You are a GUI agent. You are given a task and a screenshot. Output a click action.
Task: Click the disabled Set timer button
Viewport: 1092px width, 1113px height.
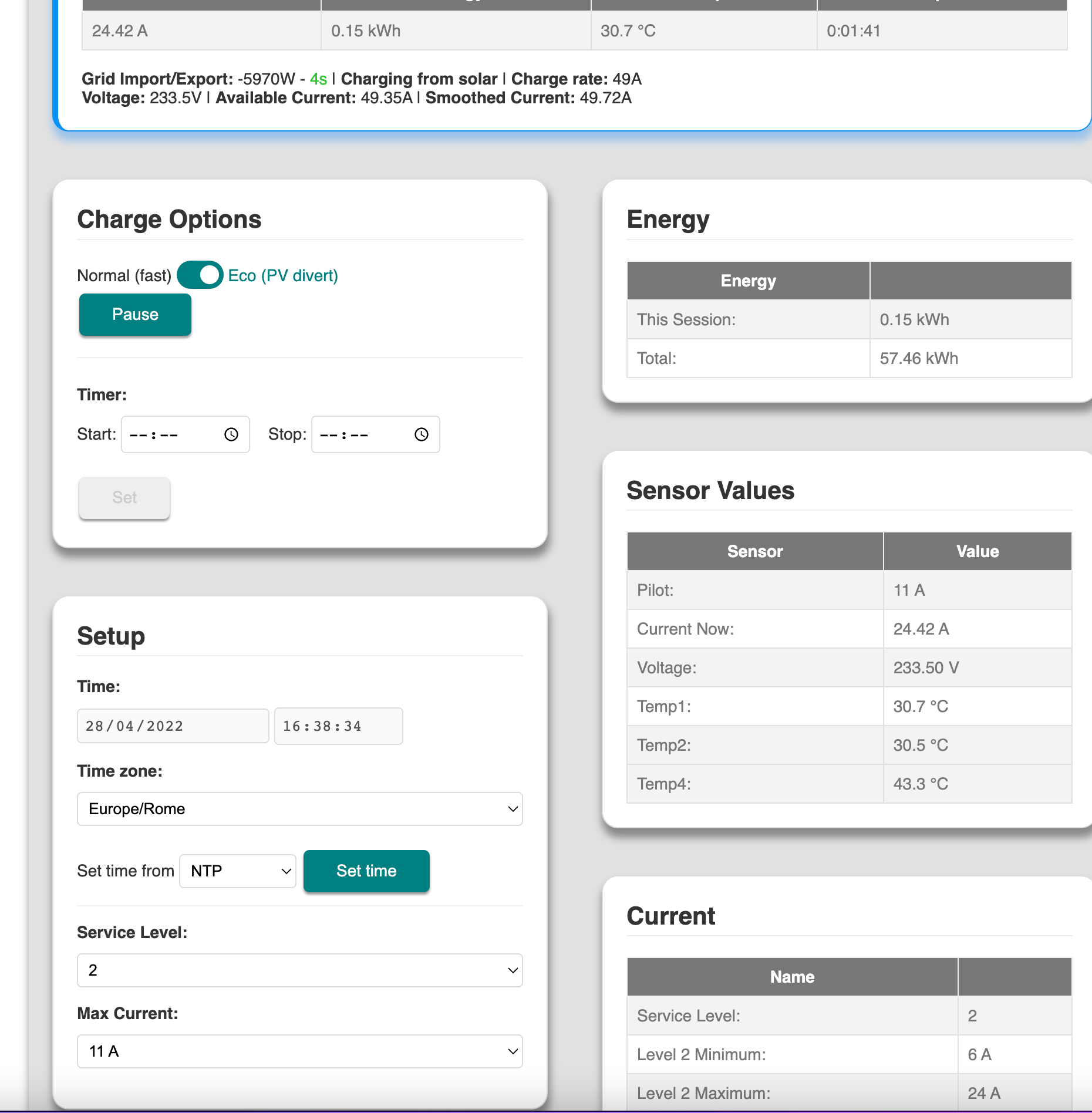[x=124, y=498]
